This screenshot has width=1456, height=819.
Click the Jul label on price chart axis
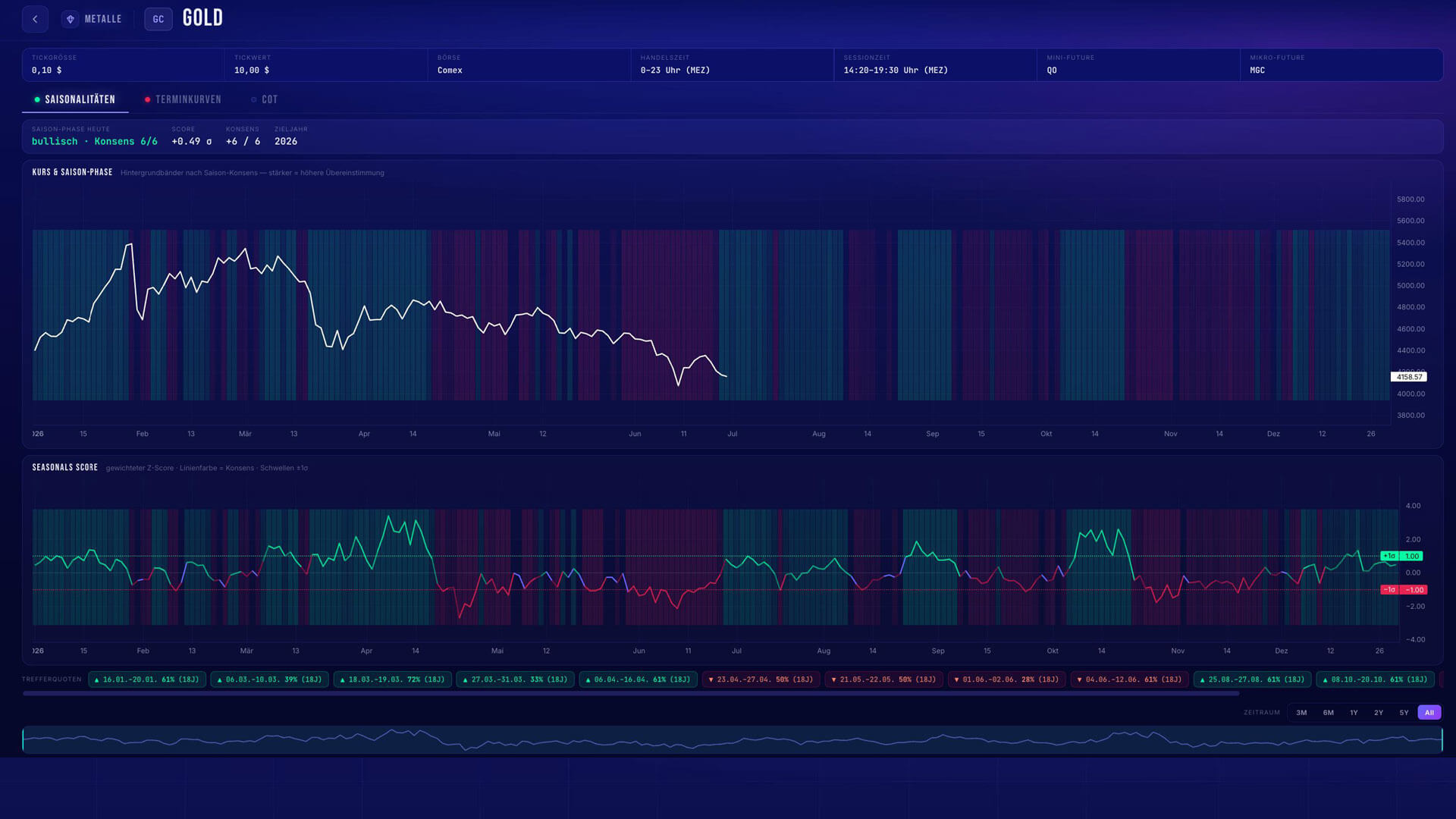[x=733, y=434]
